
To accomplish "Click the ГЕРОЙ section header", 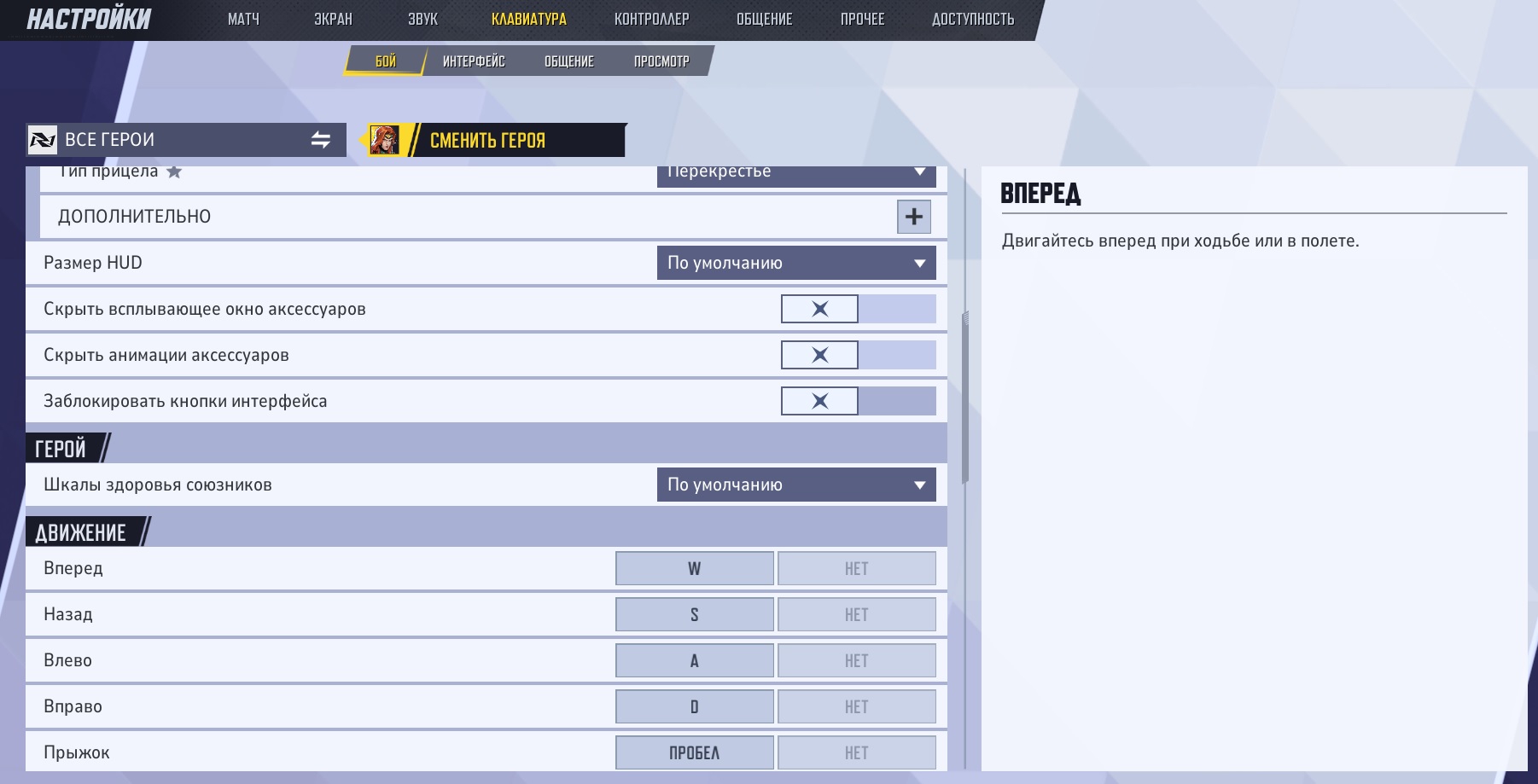I will pos(61,449).
